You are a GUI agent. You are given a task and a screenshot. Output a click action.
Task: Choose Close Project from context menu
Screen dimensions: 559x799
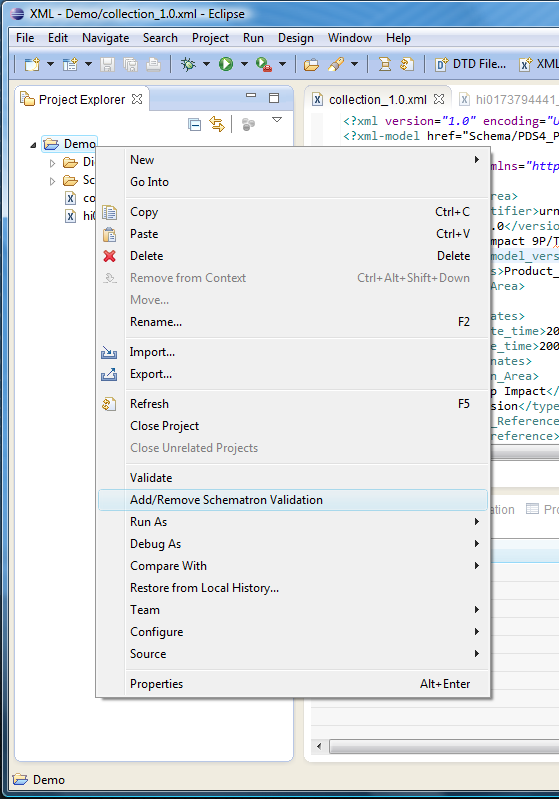(293, 426)
